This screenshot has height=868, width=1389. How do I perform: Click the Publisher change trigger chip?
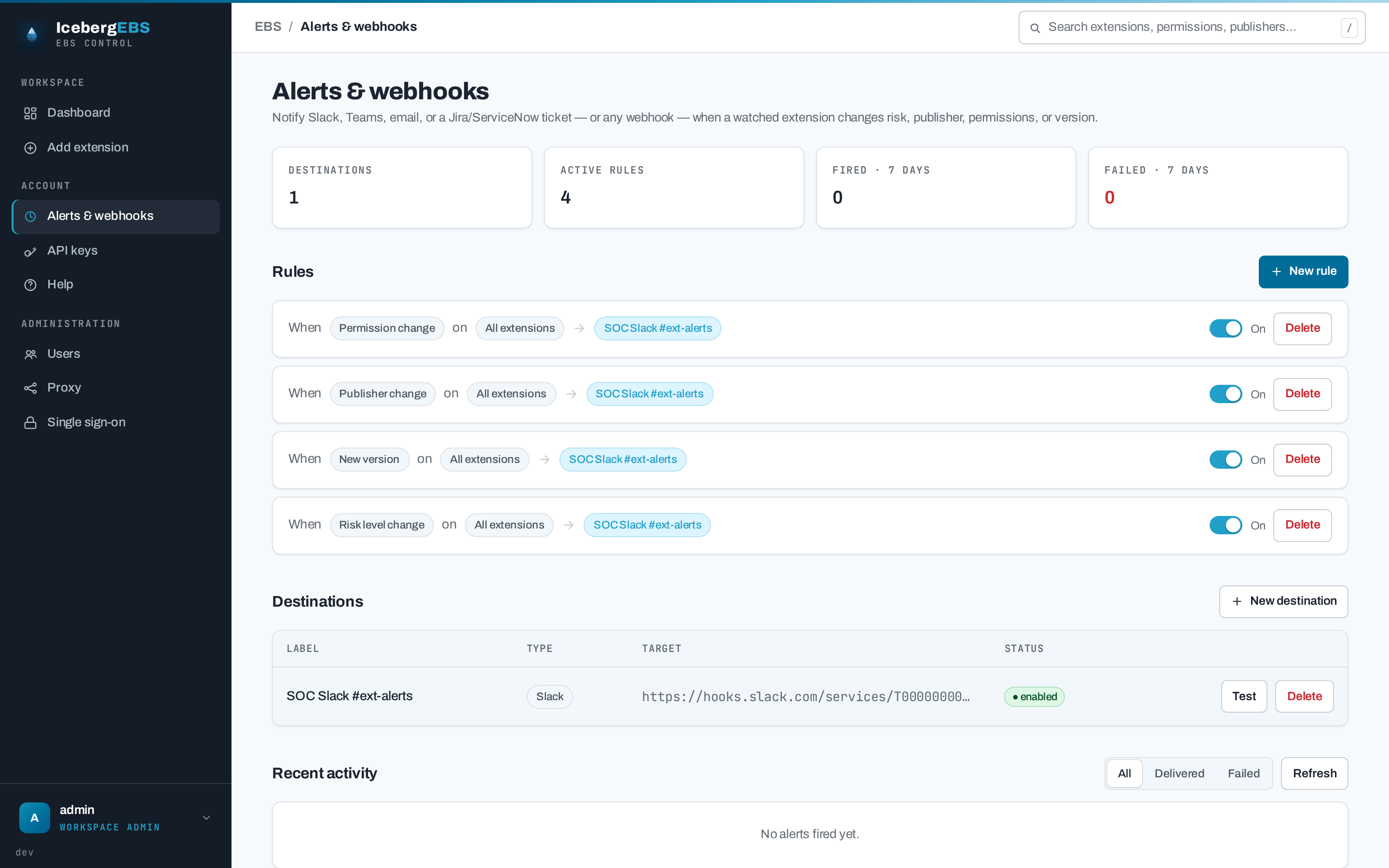tap(382, 394)
